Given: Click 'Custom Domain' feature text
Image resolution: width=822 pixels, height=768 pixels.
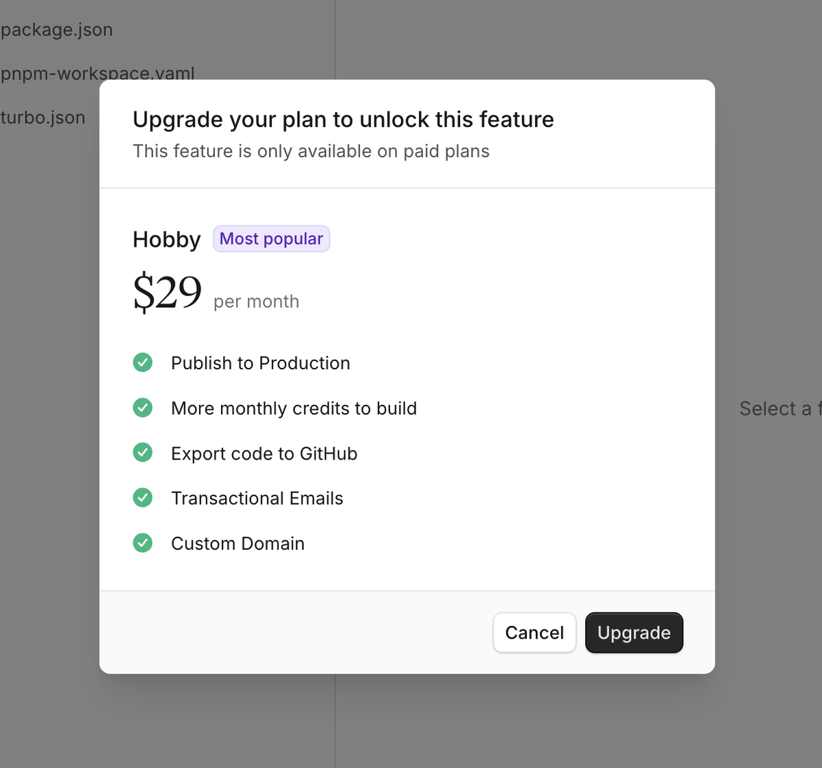Looking at the screenshot, I should click(238, 544).
